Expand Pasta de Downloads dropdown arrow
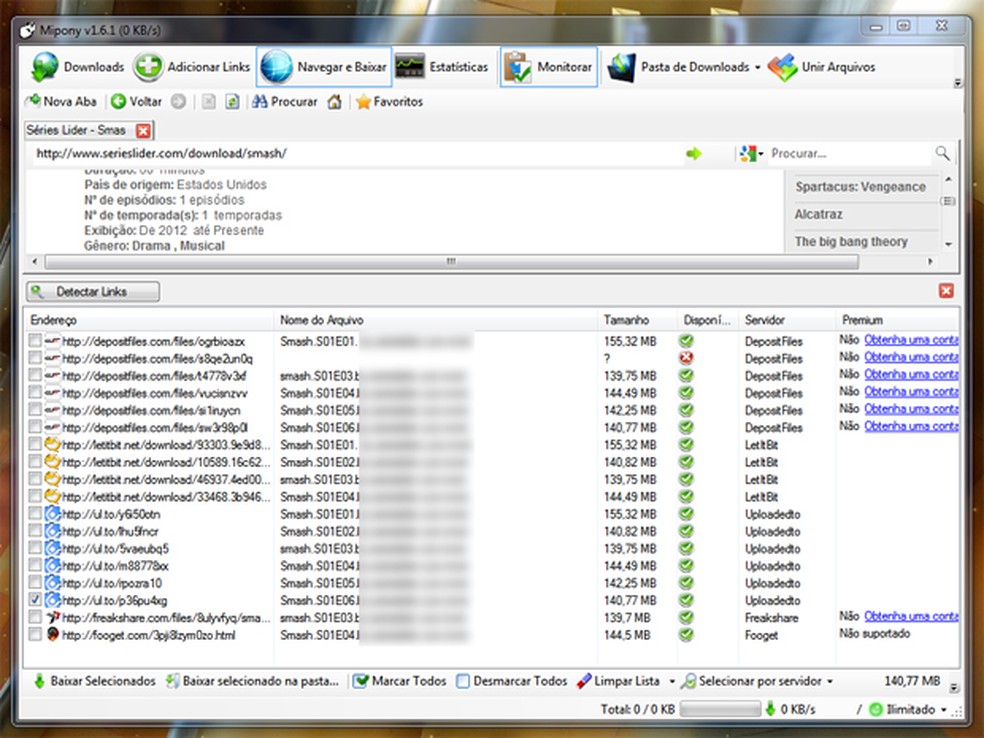This screenshot has width=984, height=738. click(x=757, y=68)
